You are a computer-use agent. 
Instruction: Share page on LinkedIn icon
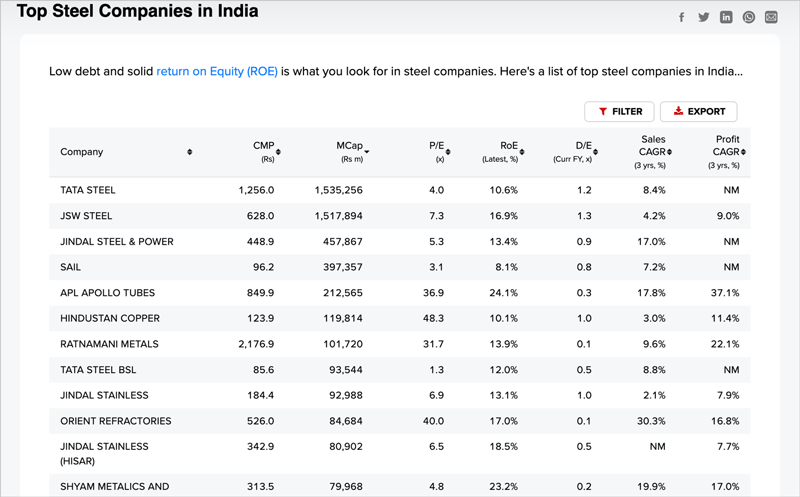tap(726, 17)
